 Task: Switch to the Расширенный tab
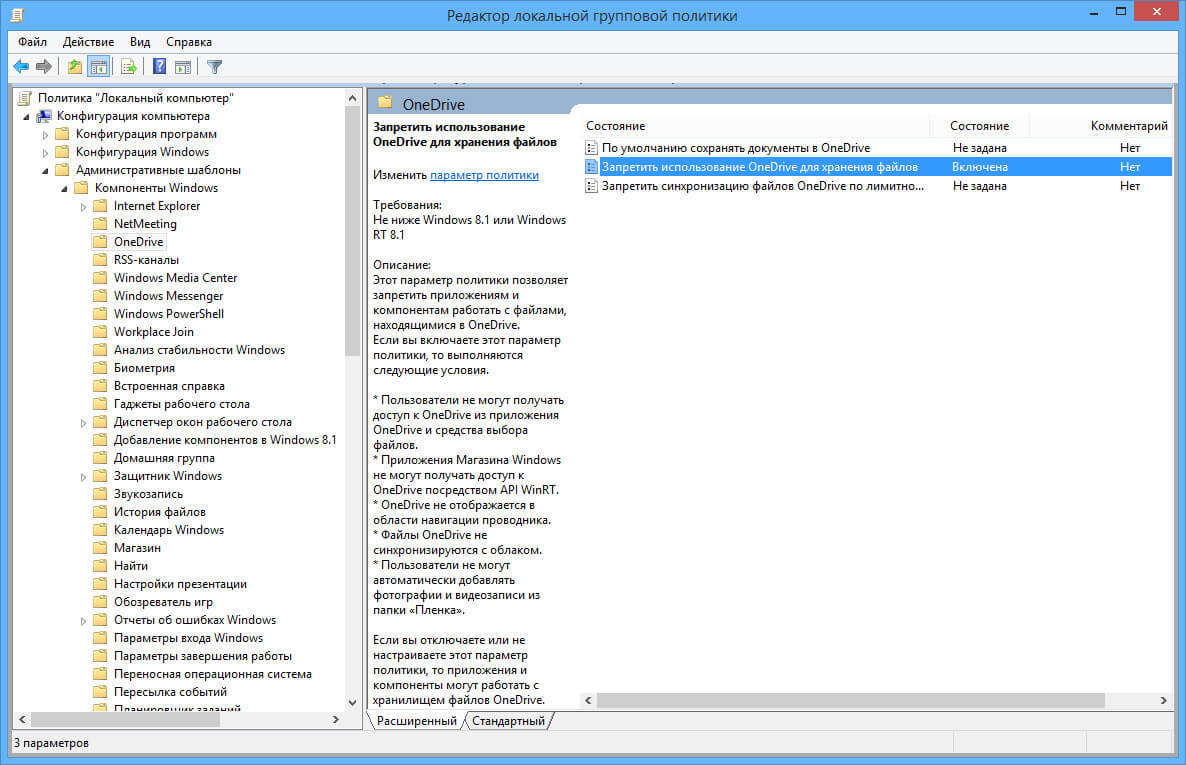[417, 720]
